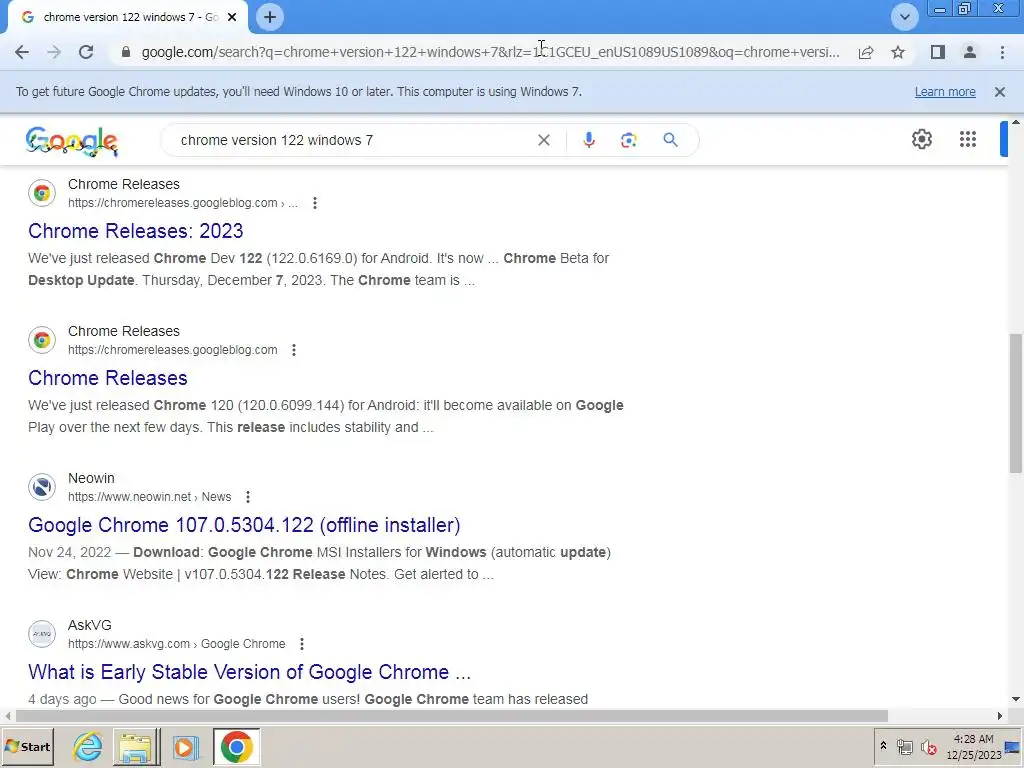Viewport: 1024px width, 768px height.
Task: Open the Chrome Releases result link
Action: tap(108, 377)
